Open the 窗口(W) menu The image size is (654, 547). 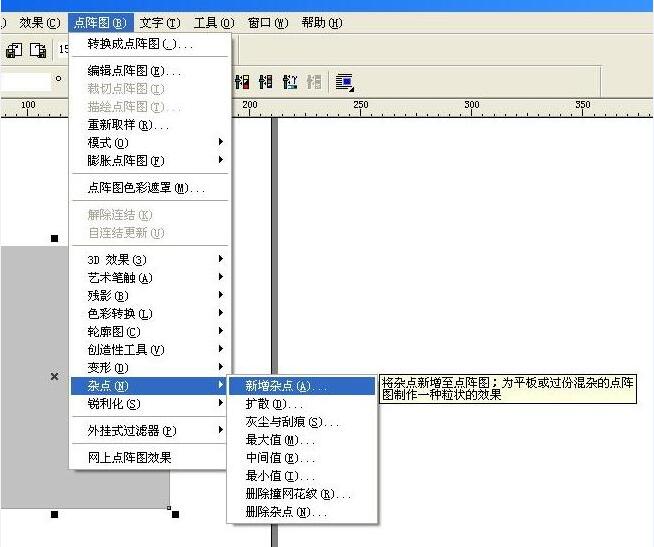click(268, 23)
